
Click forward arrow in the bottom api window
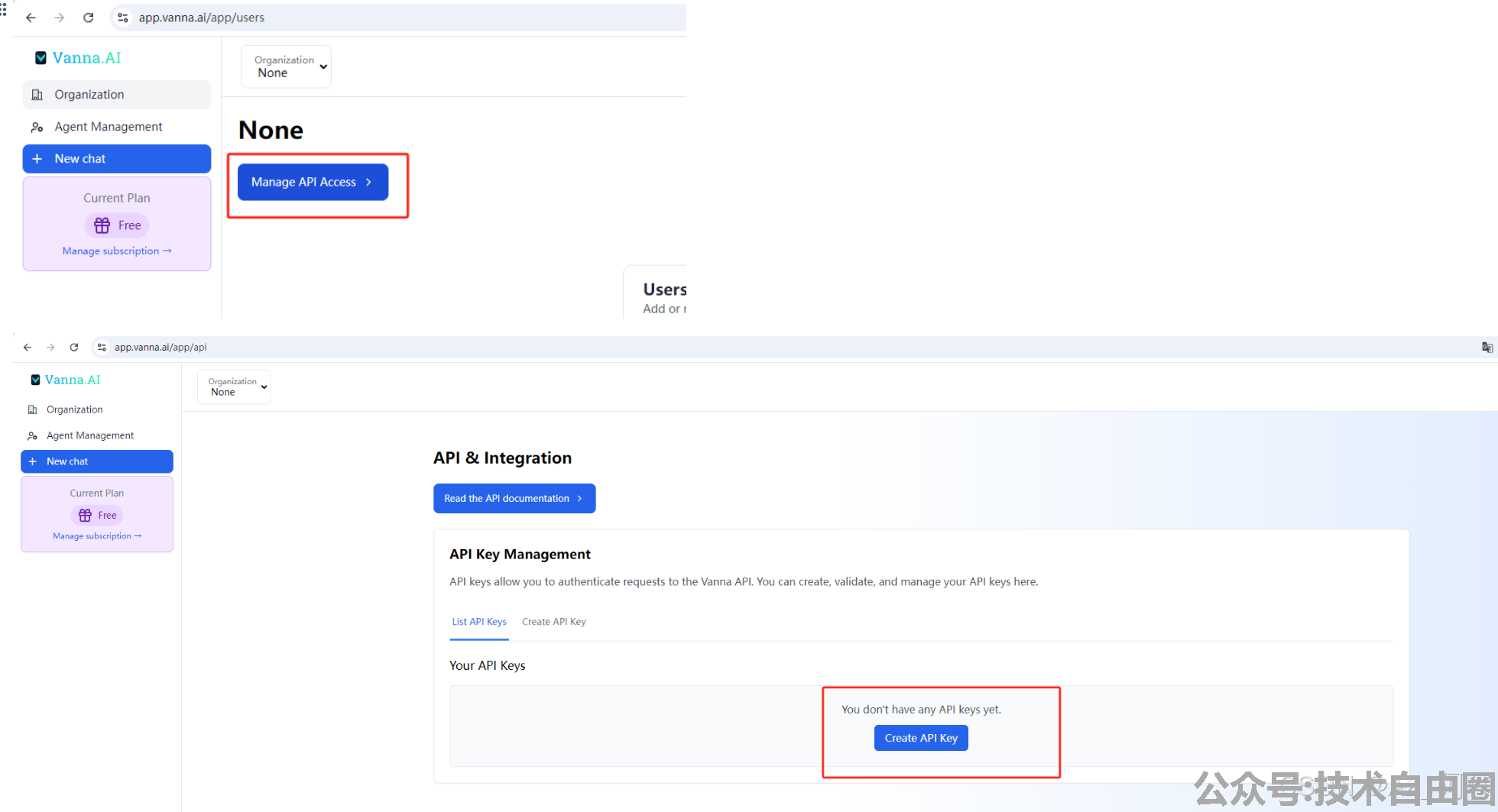click(x=50, y=347)
